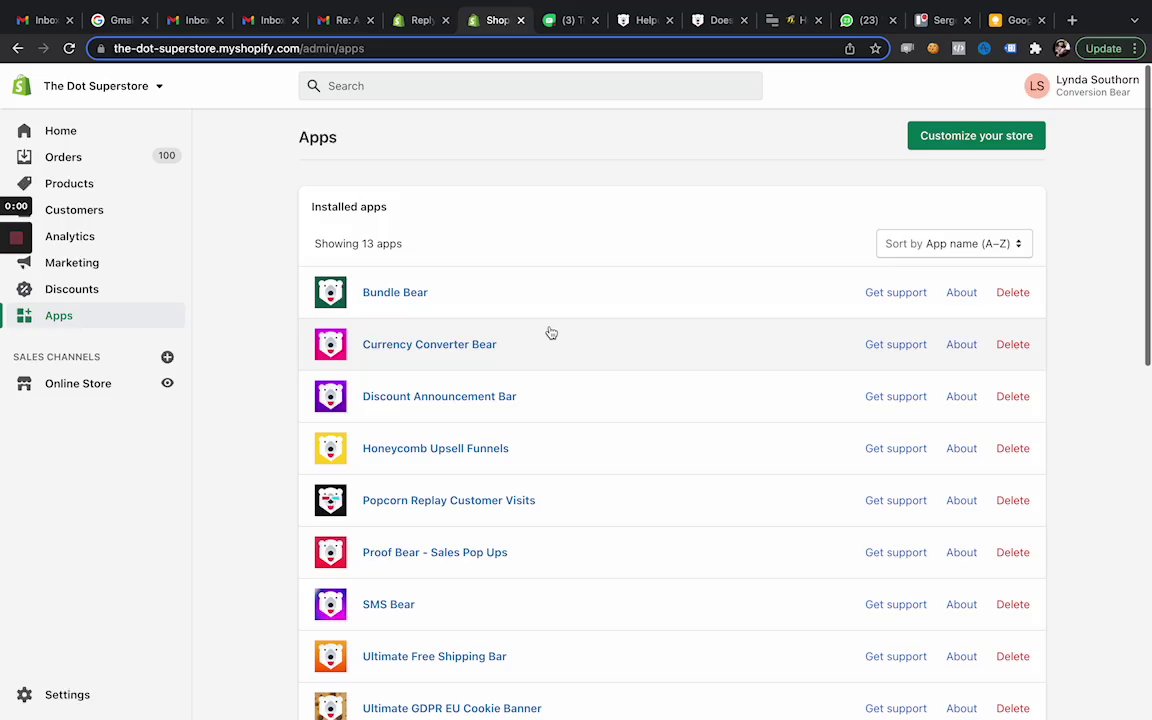Click the store search field
This screenshot has height=720, width=1152.
pos(530,86)
